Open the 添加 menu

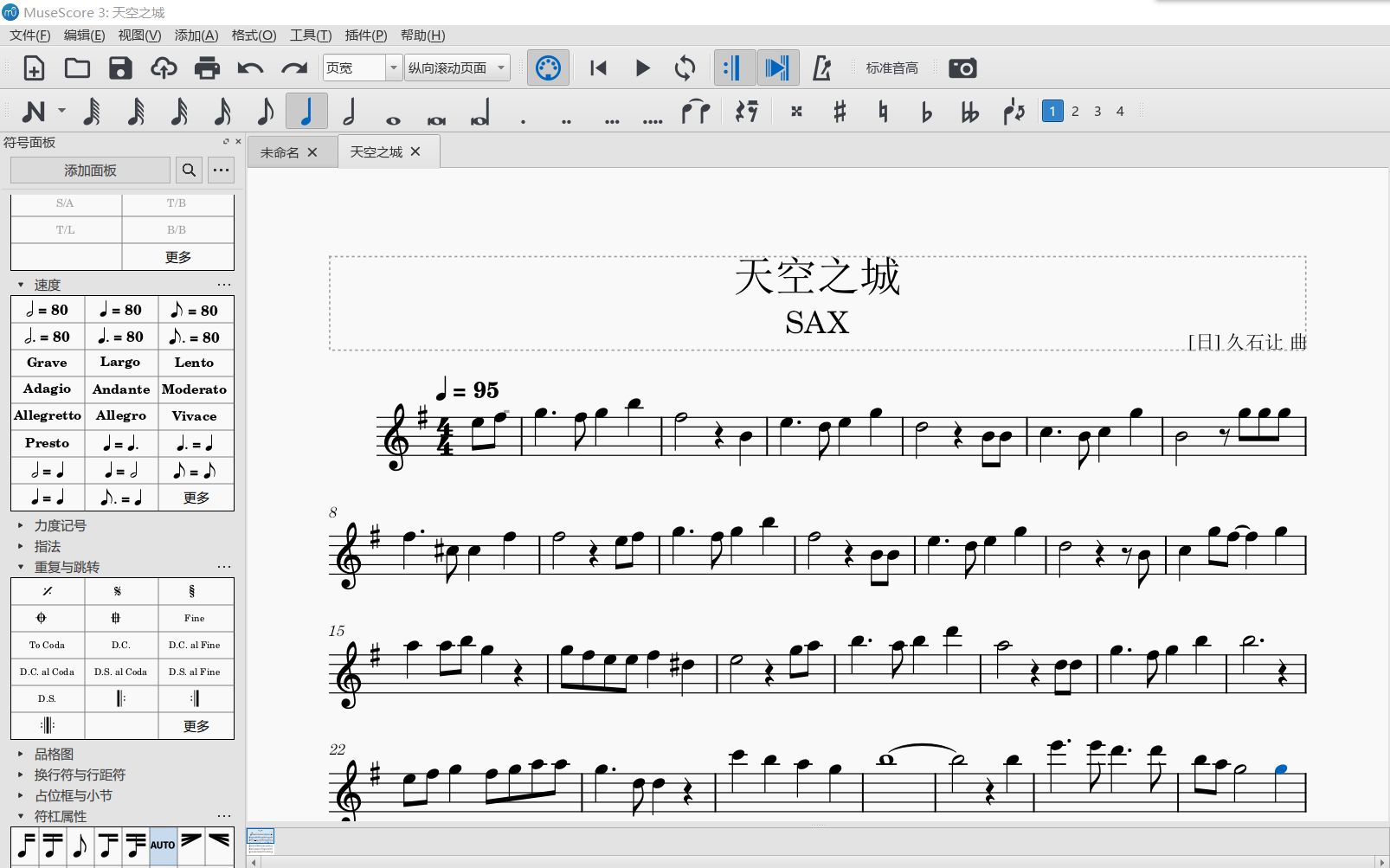pyautogui.click(x=196, y=35)
